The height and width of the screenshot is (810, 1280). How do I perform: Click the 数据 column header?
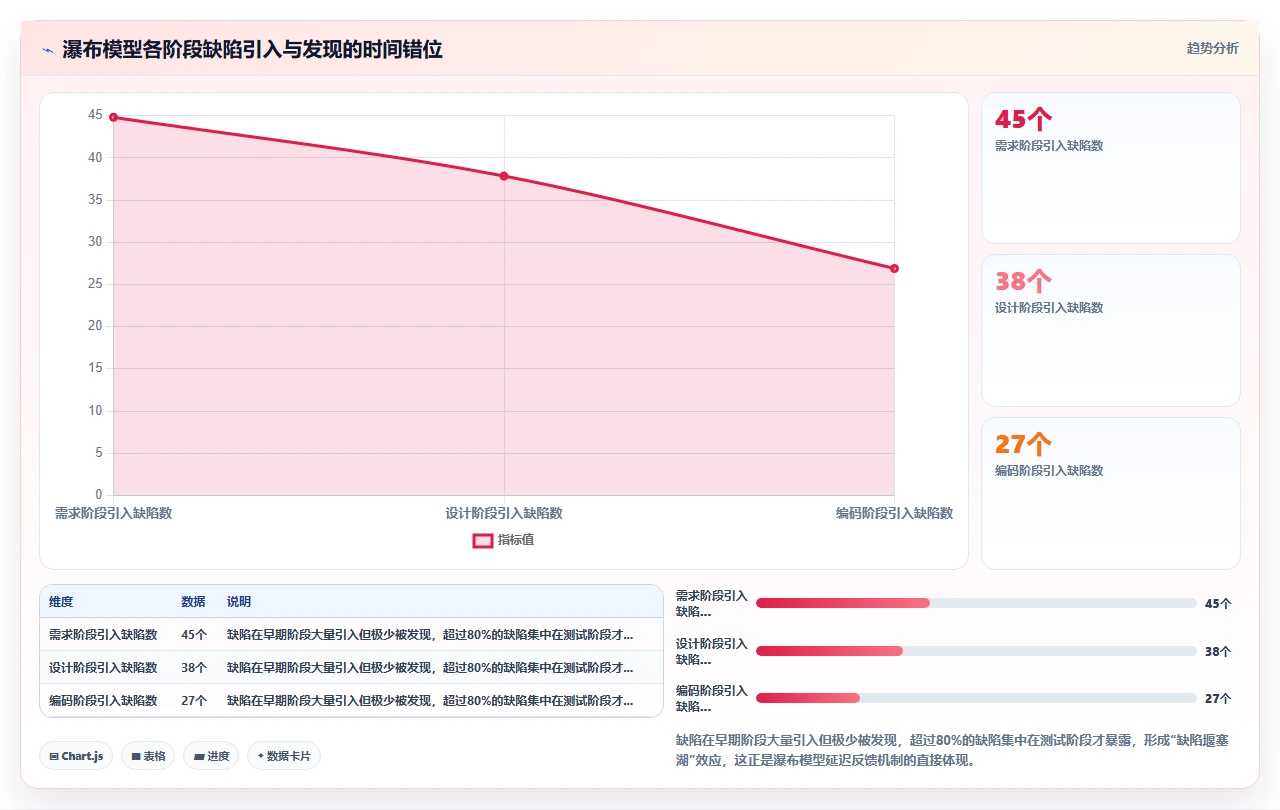coord(193,602)
